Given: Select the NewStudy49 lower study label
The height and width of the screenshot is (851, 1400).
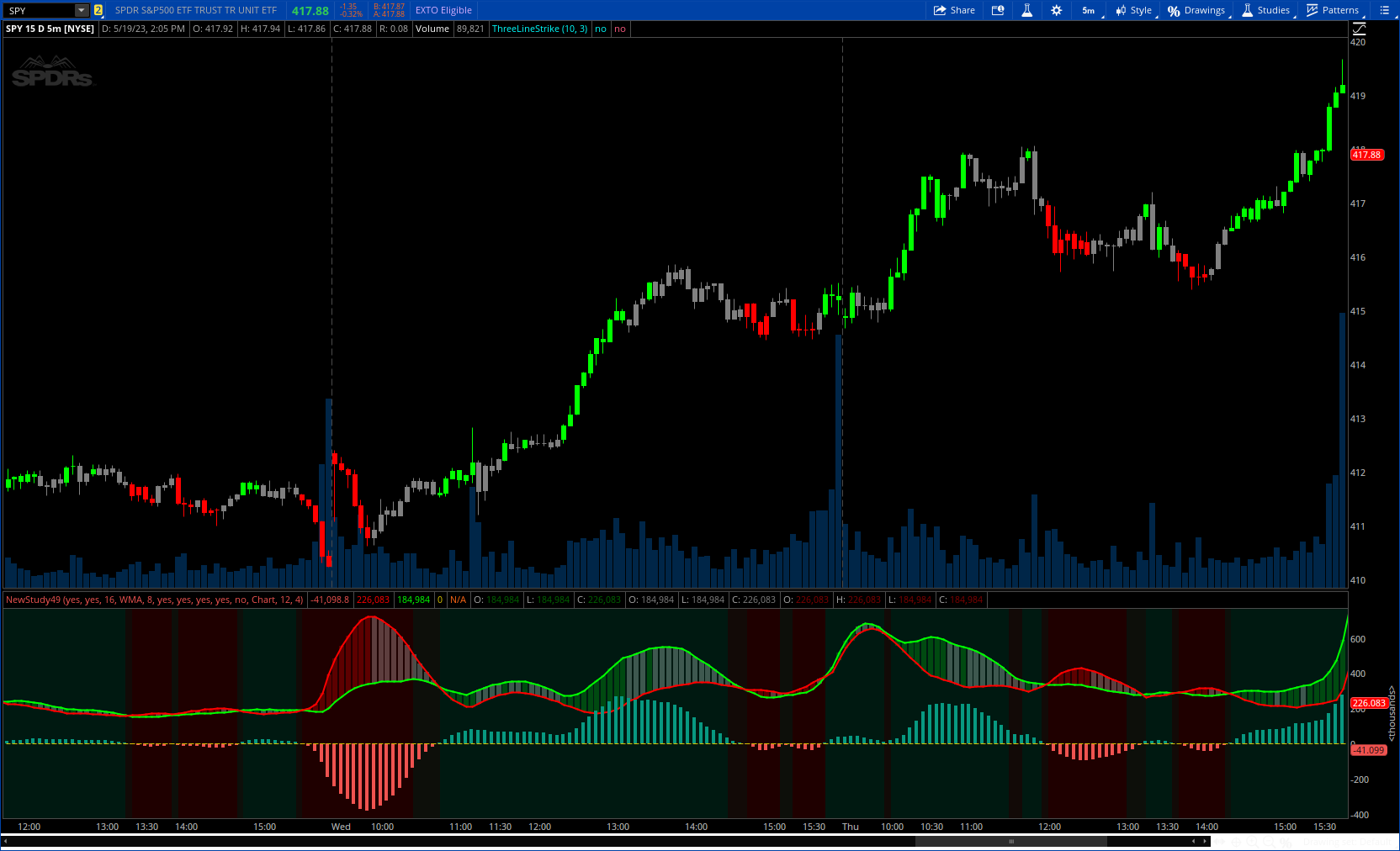Looking at the screenshot, I should coord(155,600).
